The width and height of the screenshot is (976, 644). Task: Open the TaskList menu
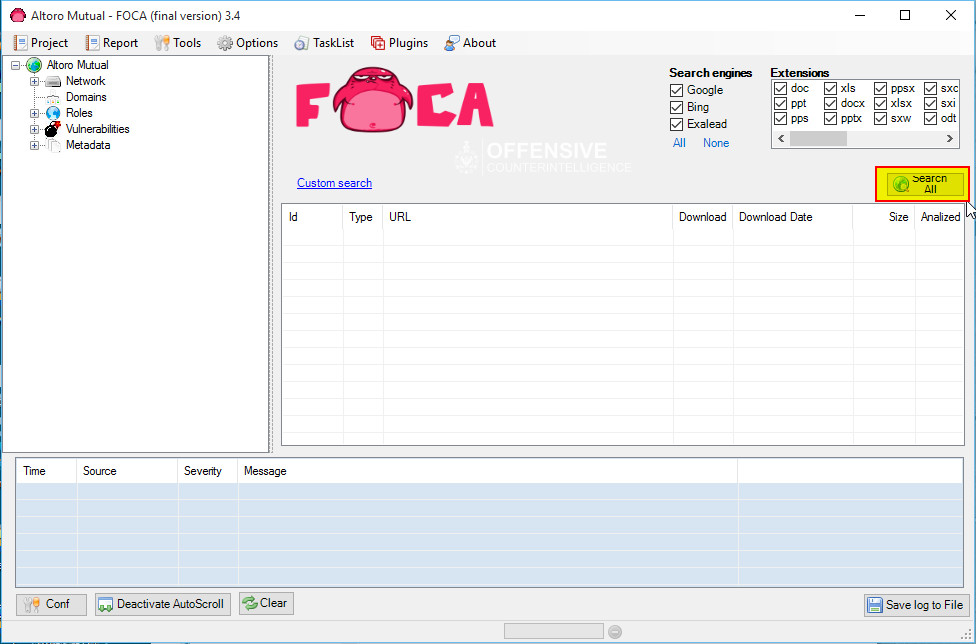(x=324, y=43)
